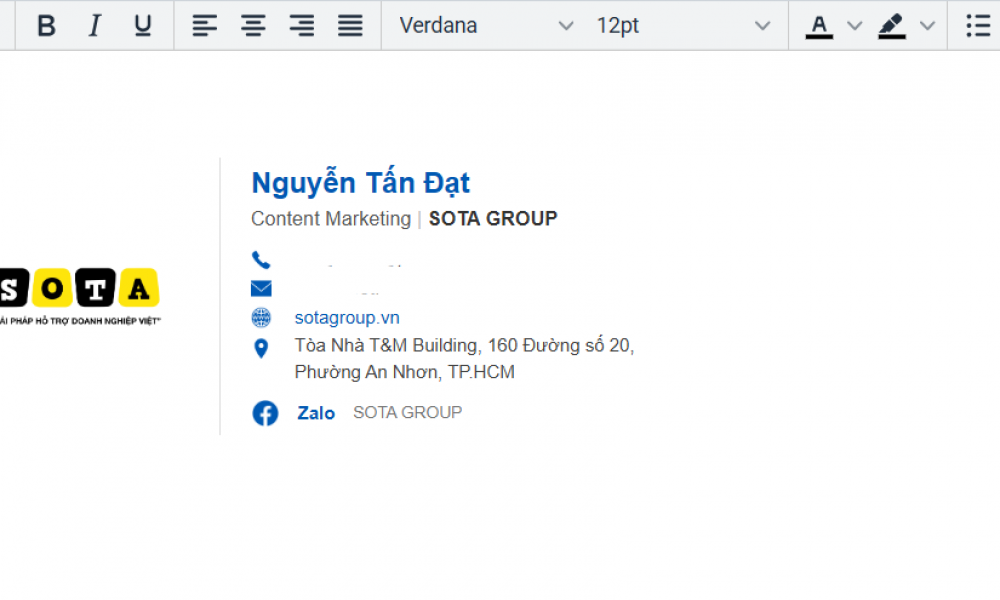This screenshot has height=600, width=1000.
Task: Apply the text color with the A icon
Action: pos(819,26)
